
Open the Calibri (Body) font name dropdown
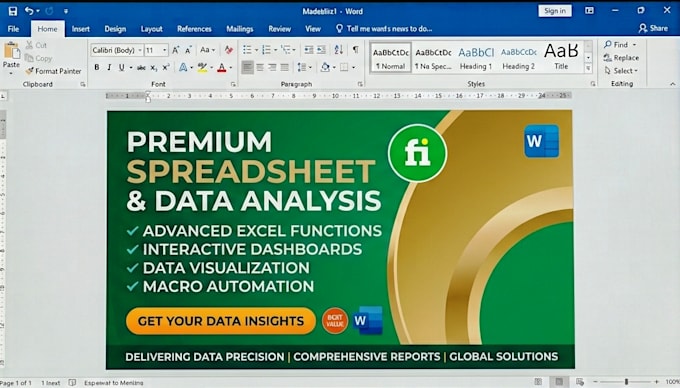coord(140,50)
